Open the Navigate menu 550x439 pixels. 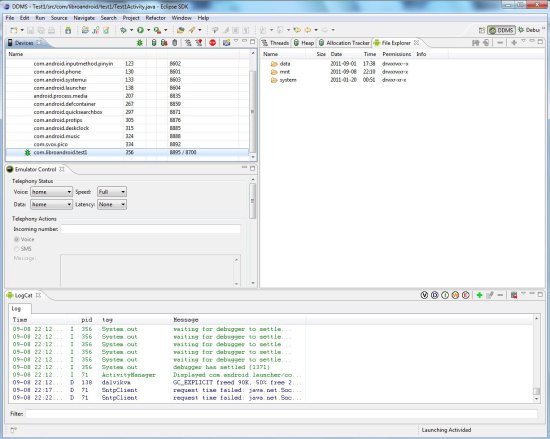tap(84, 18)
